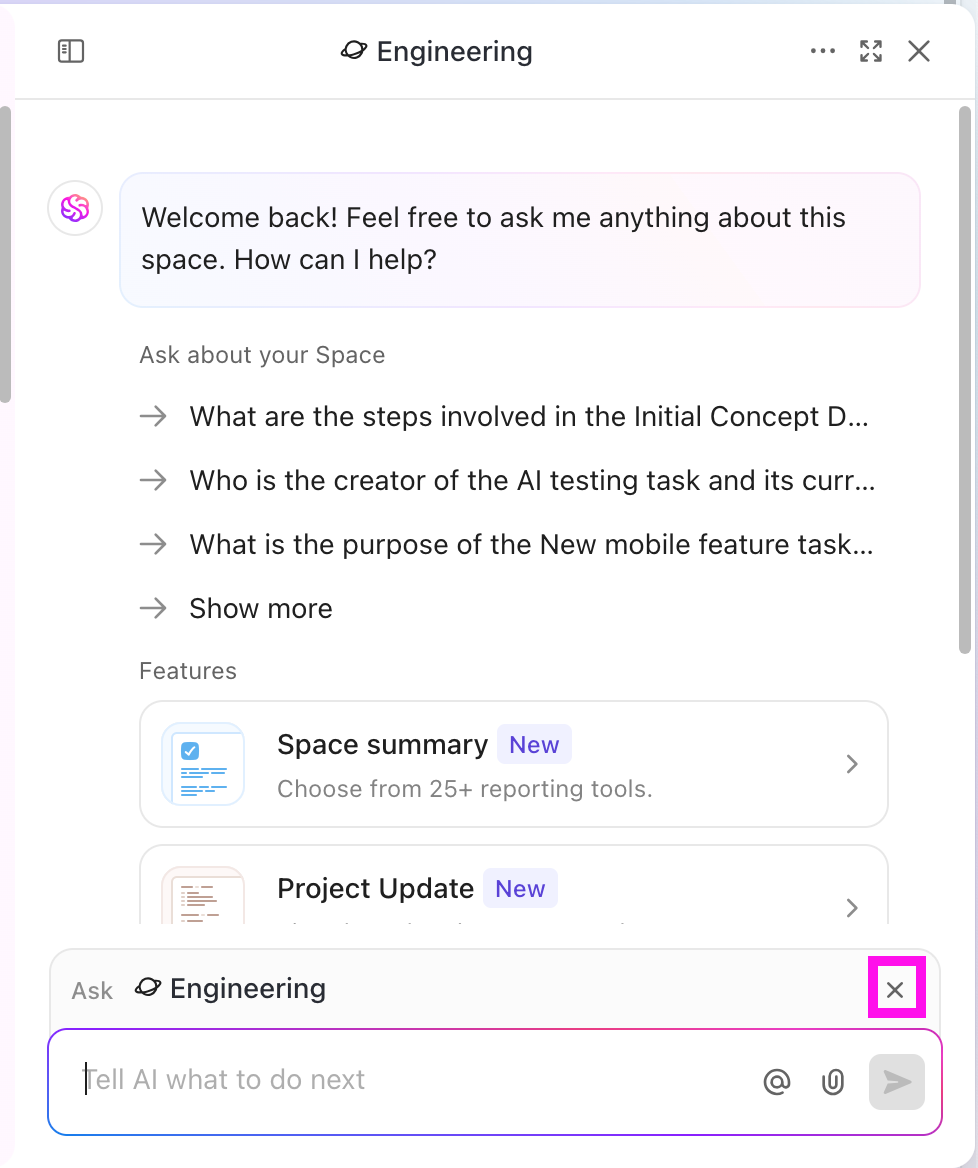Close the Engineering AI panel

coord(919,52)
